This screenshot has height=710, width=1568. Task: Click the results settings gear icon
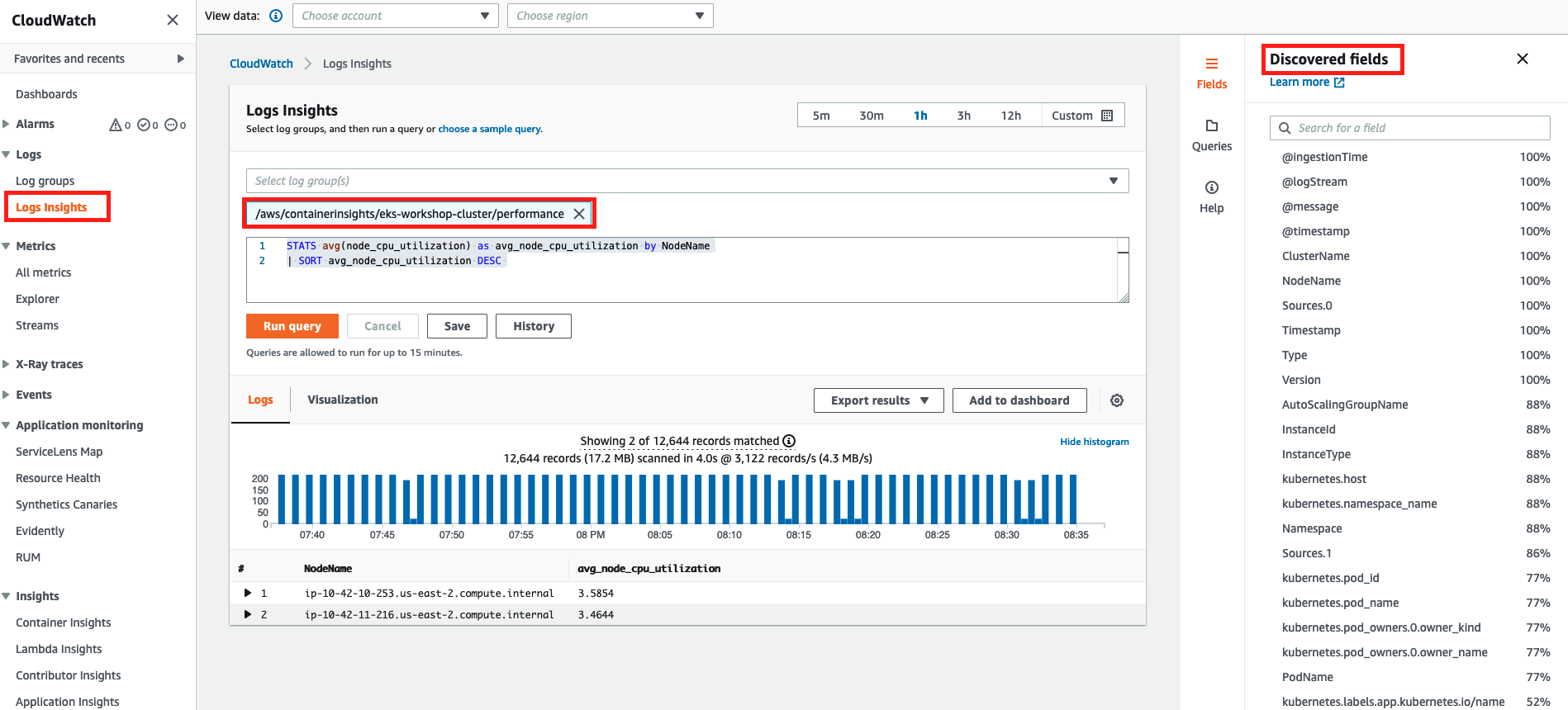click(x=1116, y=400)
